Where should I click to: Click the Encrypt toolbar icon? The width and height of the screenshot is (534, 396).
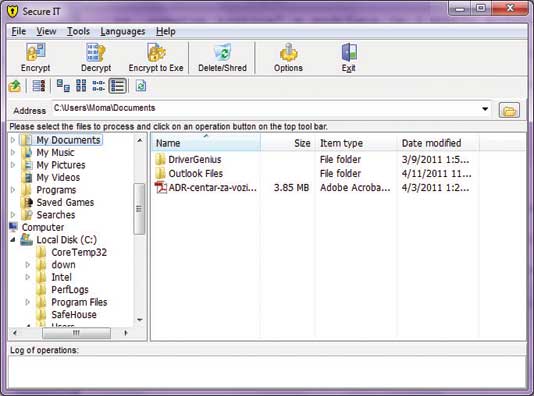tap(35, 52)
